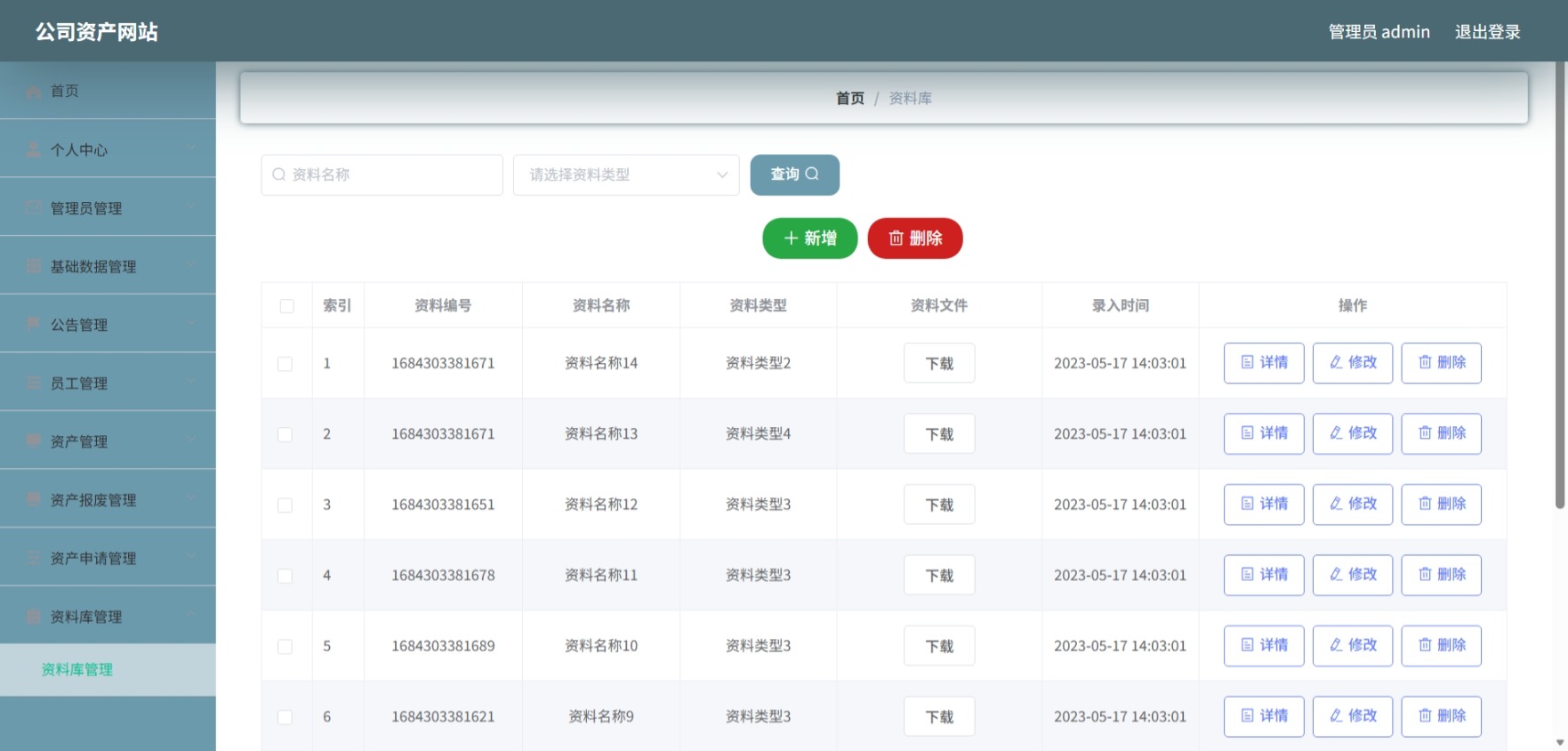Click the trash icon on the red 删除 button
Screen dimensions: 1568x751
(x=896, y=238)
